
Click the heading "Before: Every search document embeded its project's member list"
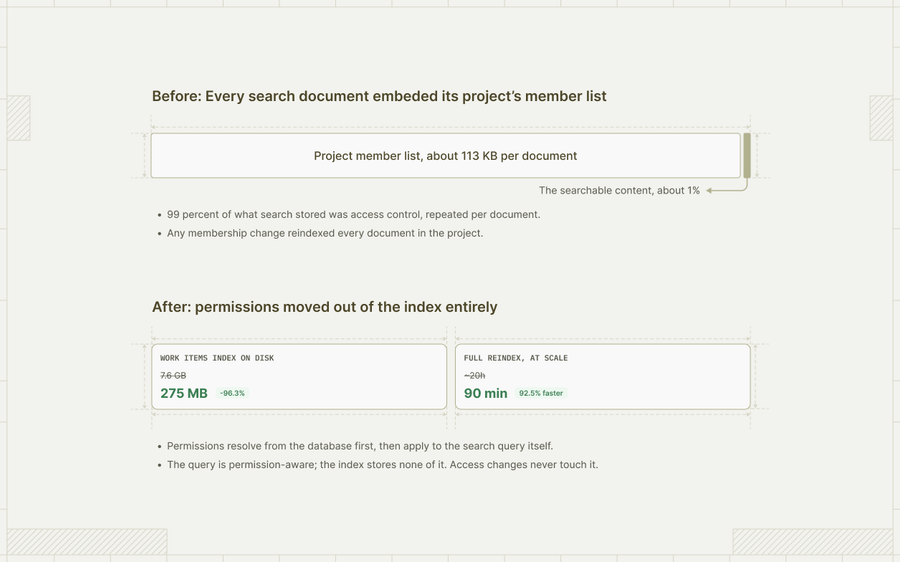(379, 96)
